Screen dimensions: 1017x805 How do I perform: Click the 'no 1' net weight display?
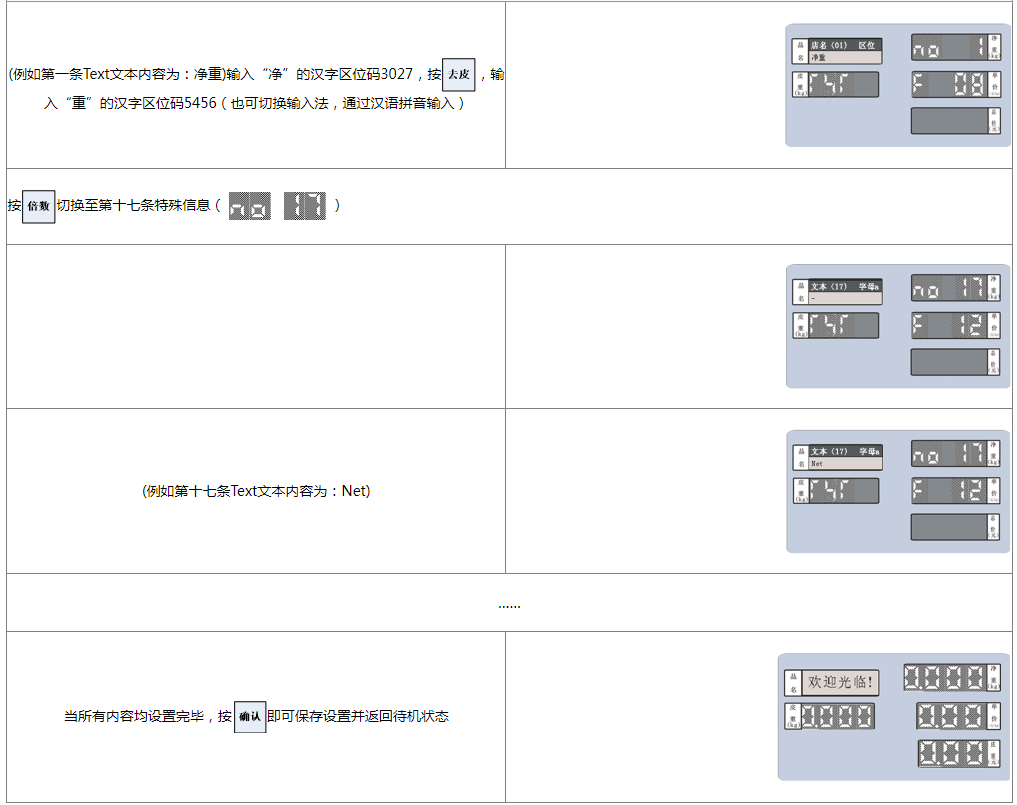point(948,48)
